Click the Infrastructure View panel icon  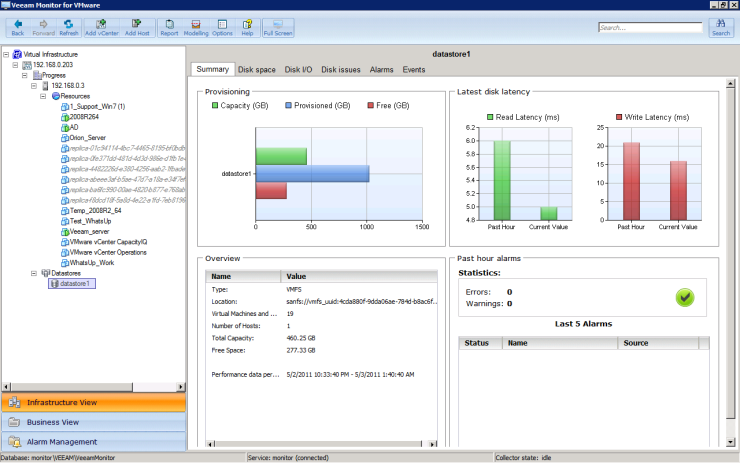tap(14, 402)
